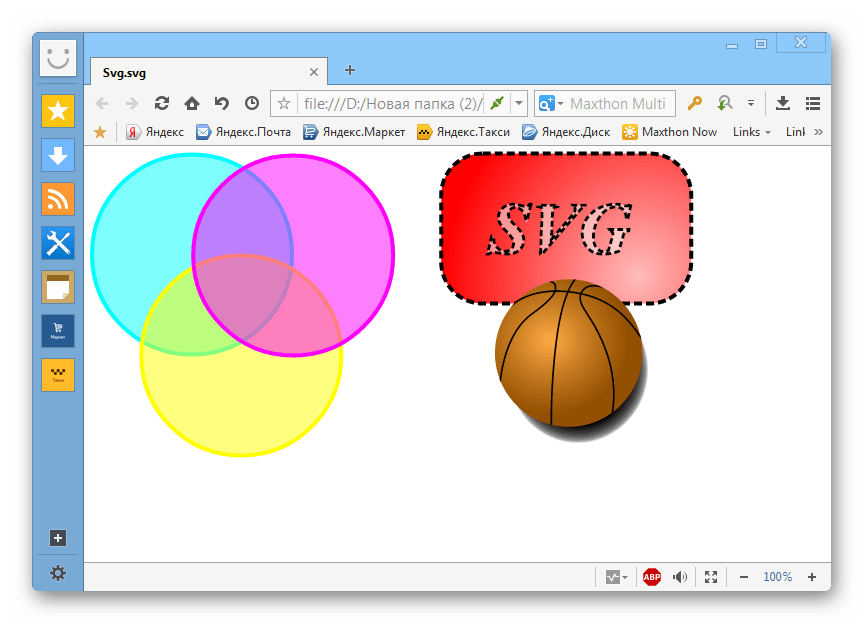The width and height of the screenshot is (864, 624).
Task: Reset the 100% zoom level
Action: coord(777,577)
